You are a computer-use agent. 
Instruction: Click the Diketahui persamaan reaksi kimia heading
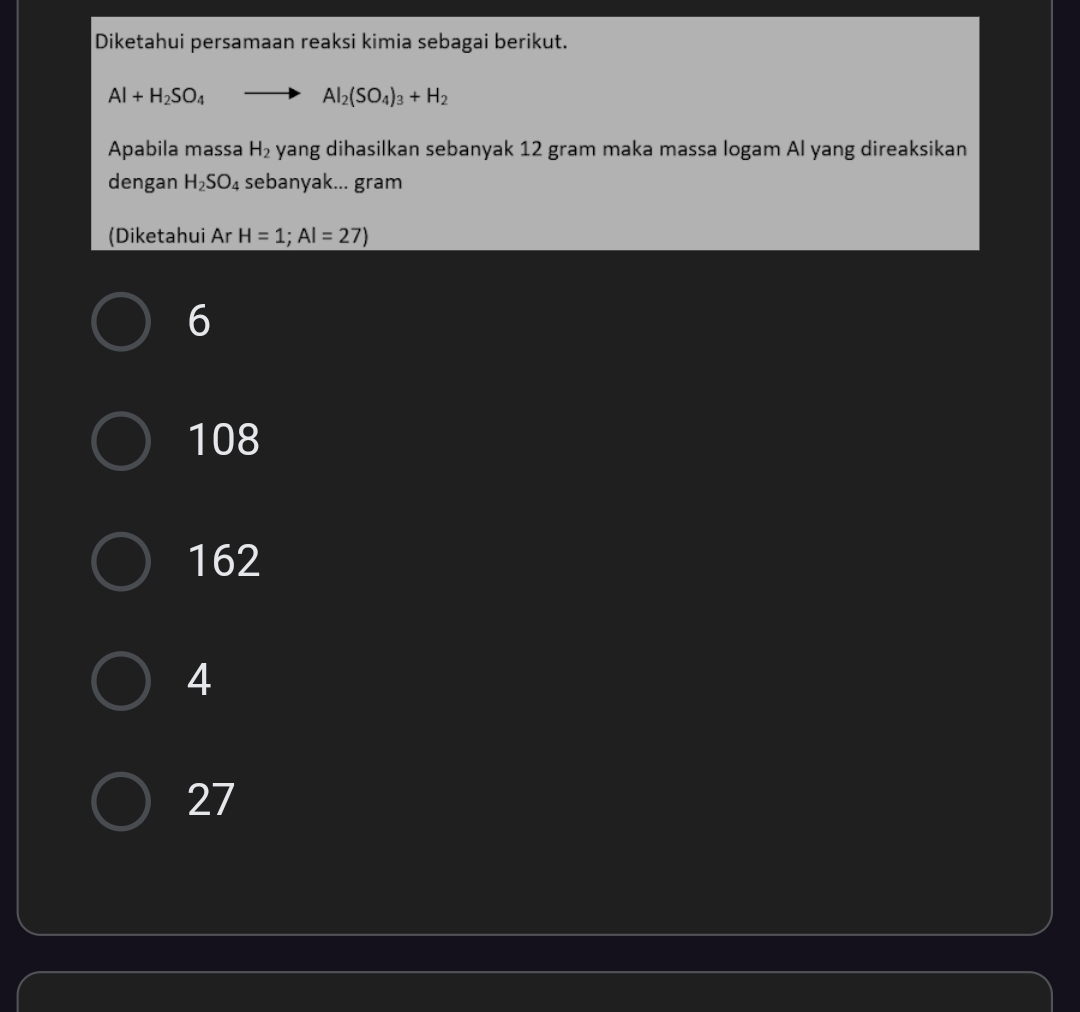331,42
